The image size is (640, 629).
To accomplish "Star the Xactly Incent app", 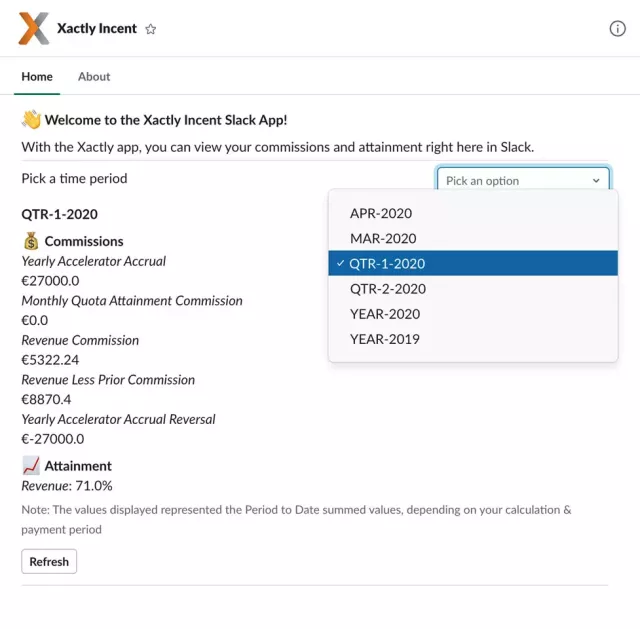I will pyautogui.click(x=151, y=29).
